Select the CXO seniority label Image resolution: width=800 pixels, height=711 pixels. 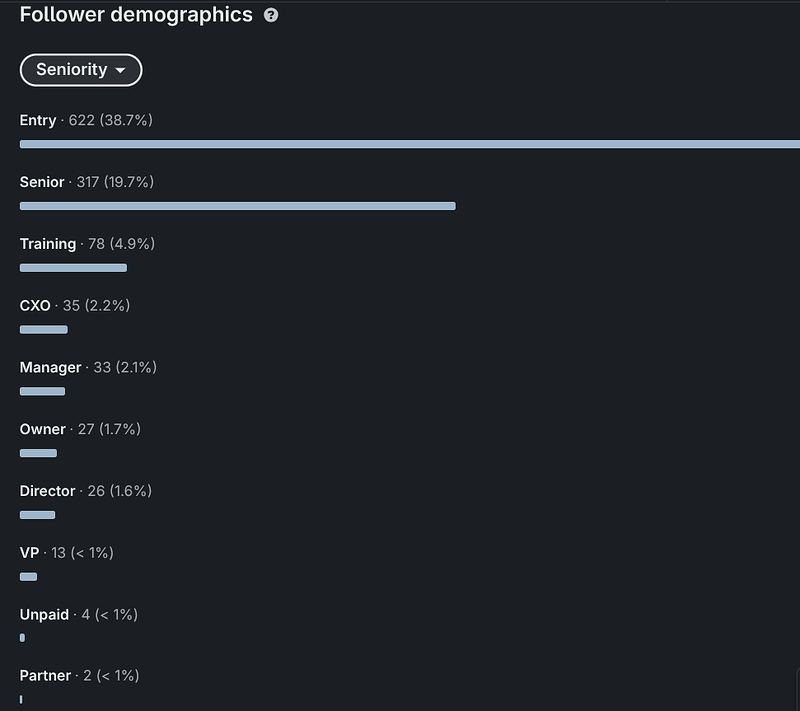tap(35, 305)
